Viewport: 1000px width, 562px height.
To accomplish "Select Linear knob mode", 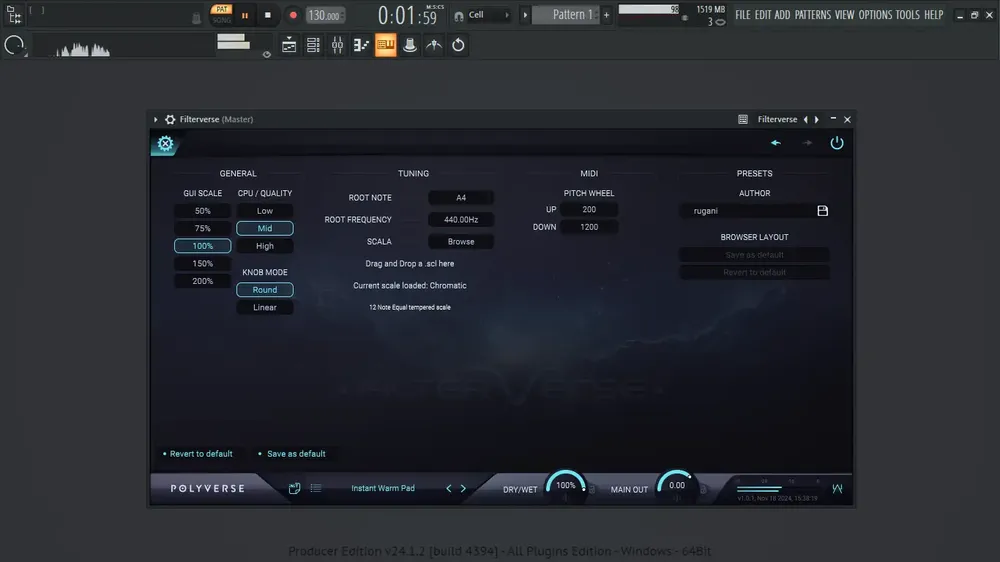I will 265,307.
